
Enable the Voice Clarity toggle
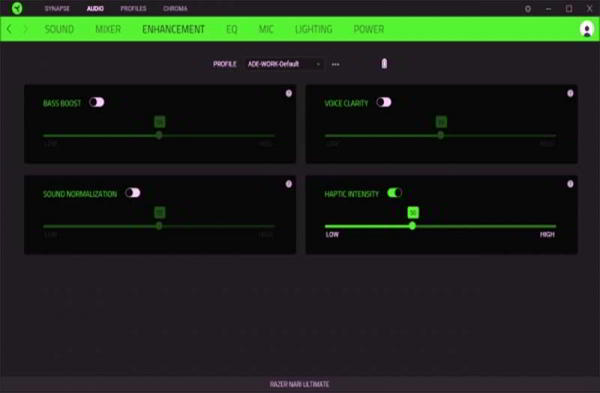pos(383,102)
